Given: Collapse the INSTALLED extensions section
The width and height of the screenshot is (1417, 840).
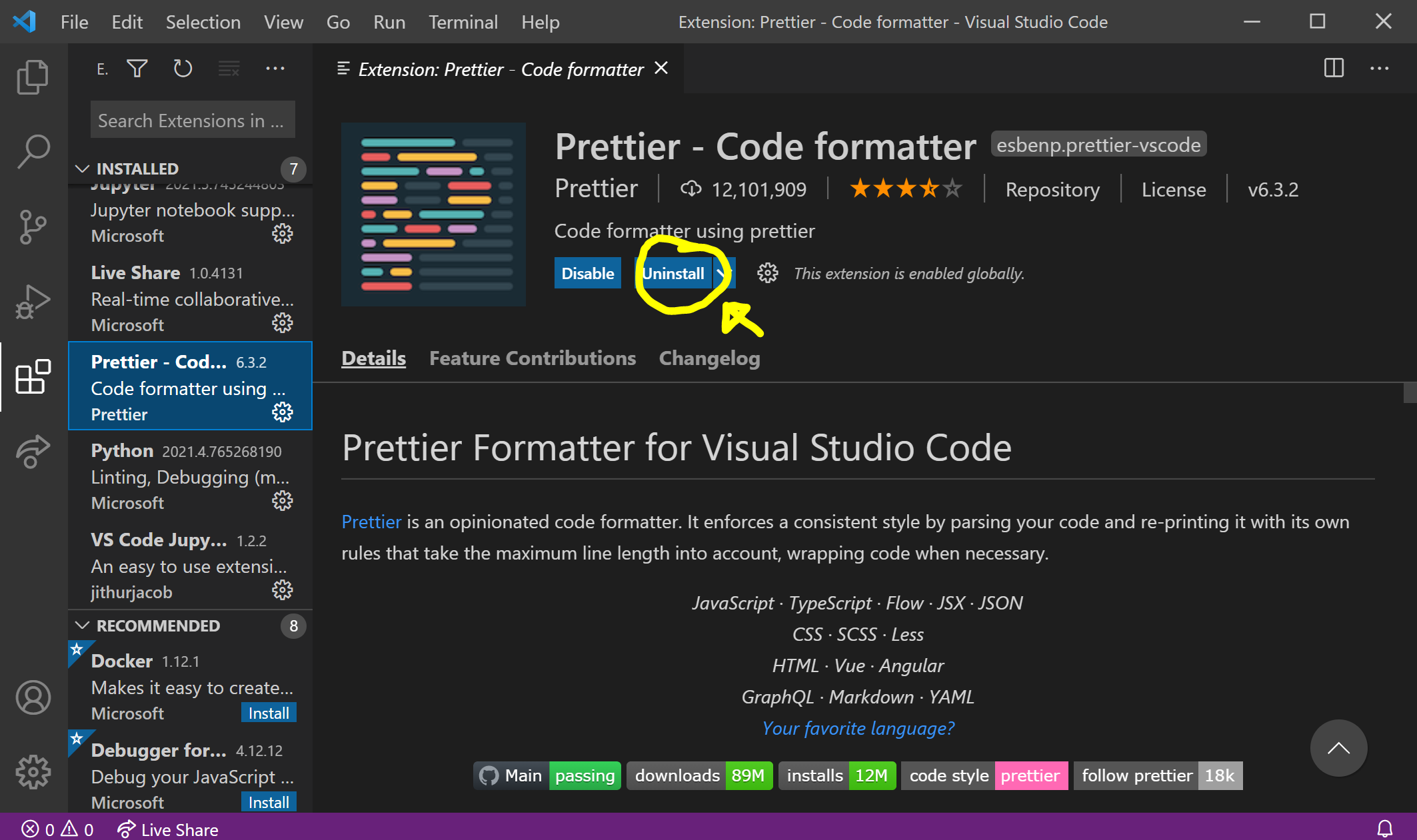Looking at the screenshot, I should click(x=83, y=169).
